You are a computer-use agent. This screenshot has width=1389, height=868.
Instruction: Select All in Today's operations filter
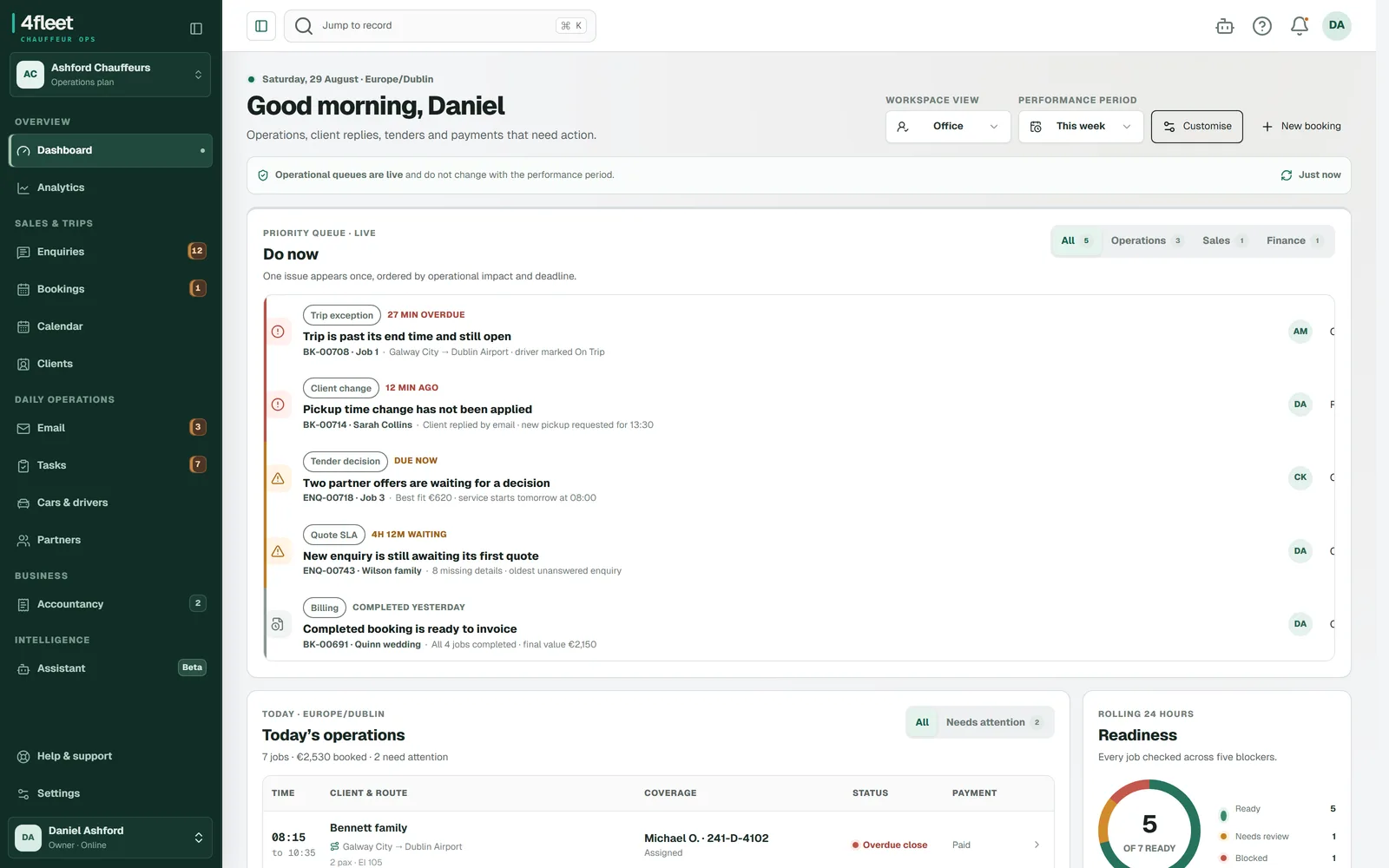pos(922,722)
